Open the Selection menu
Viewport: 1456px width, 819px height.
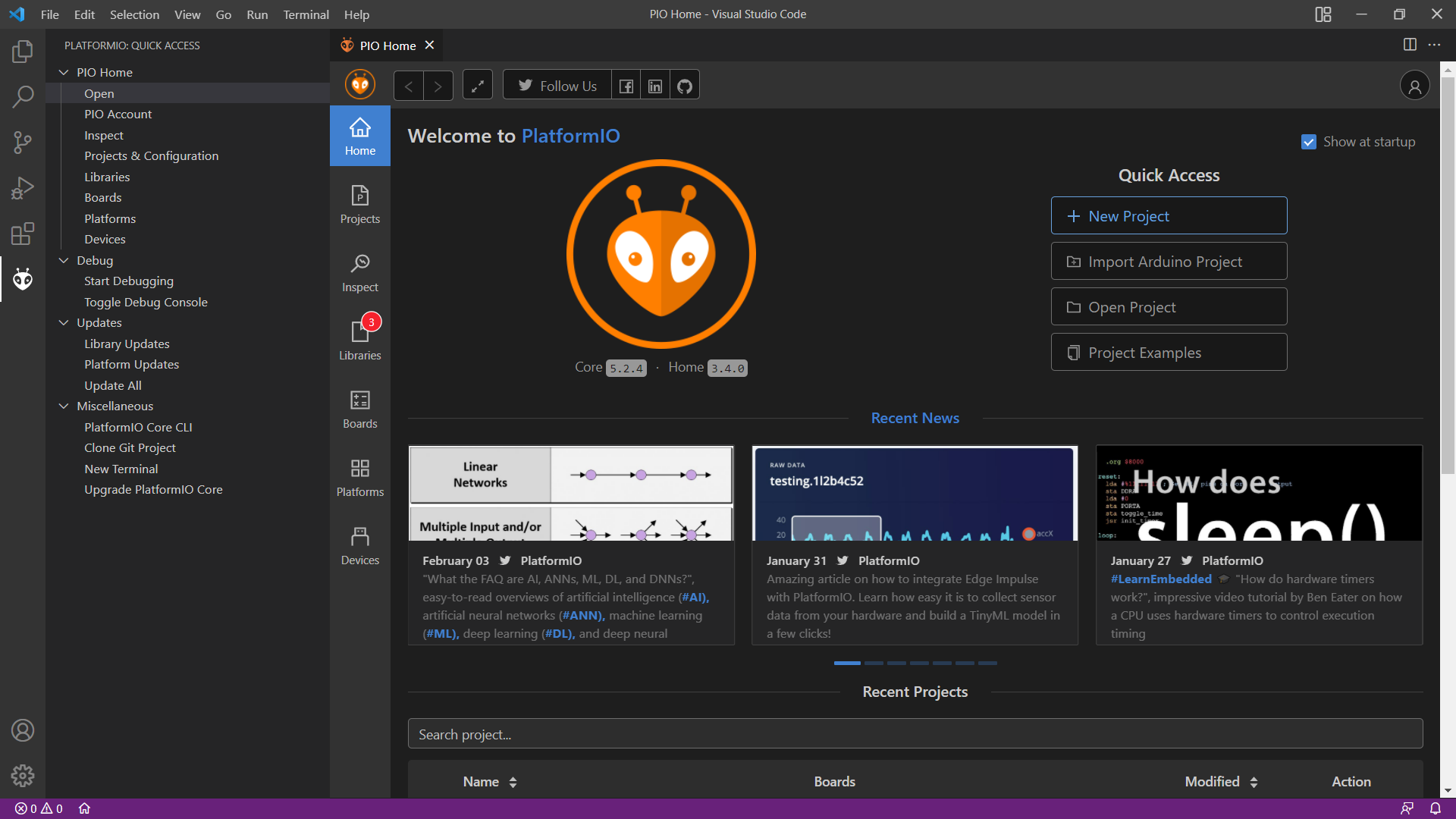(134, 14)
